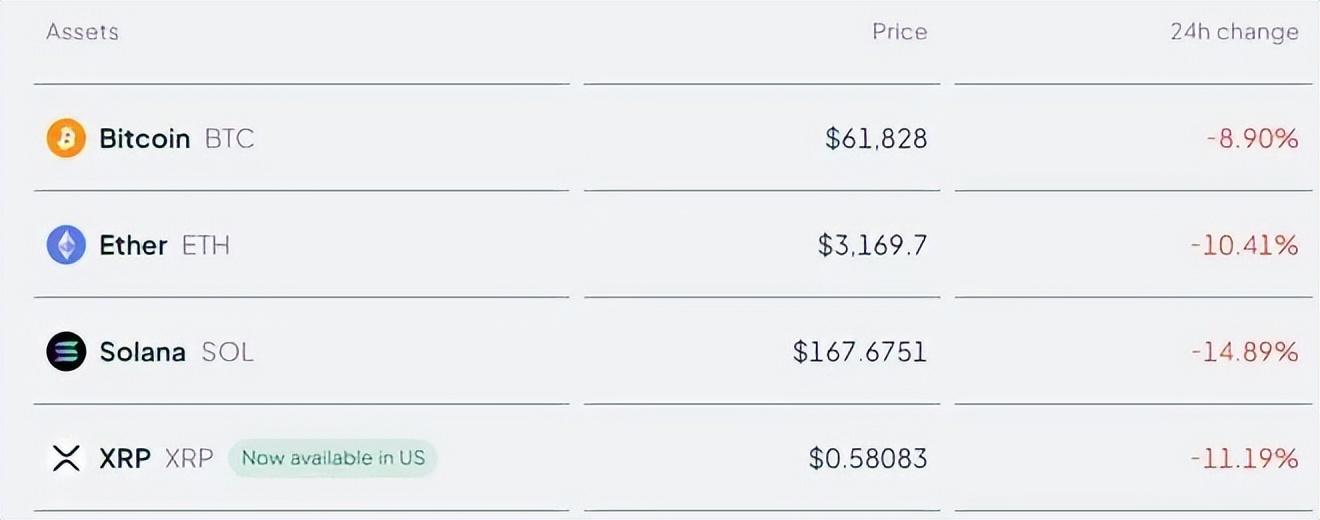Screen dimensions: 1320x520
Task: Click the XRP X-shaped logo icon
Action: (66, 459)
